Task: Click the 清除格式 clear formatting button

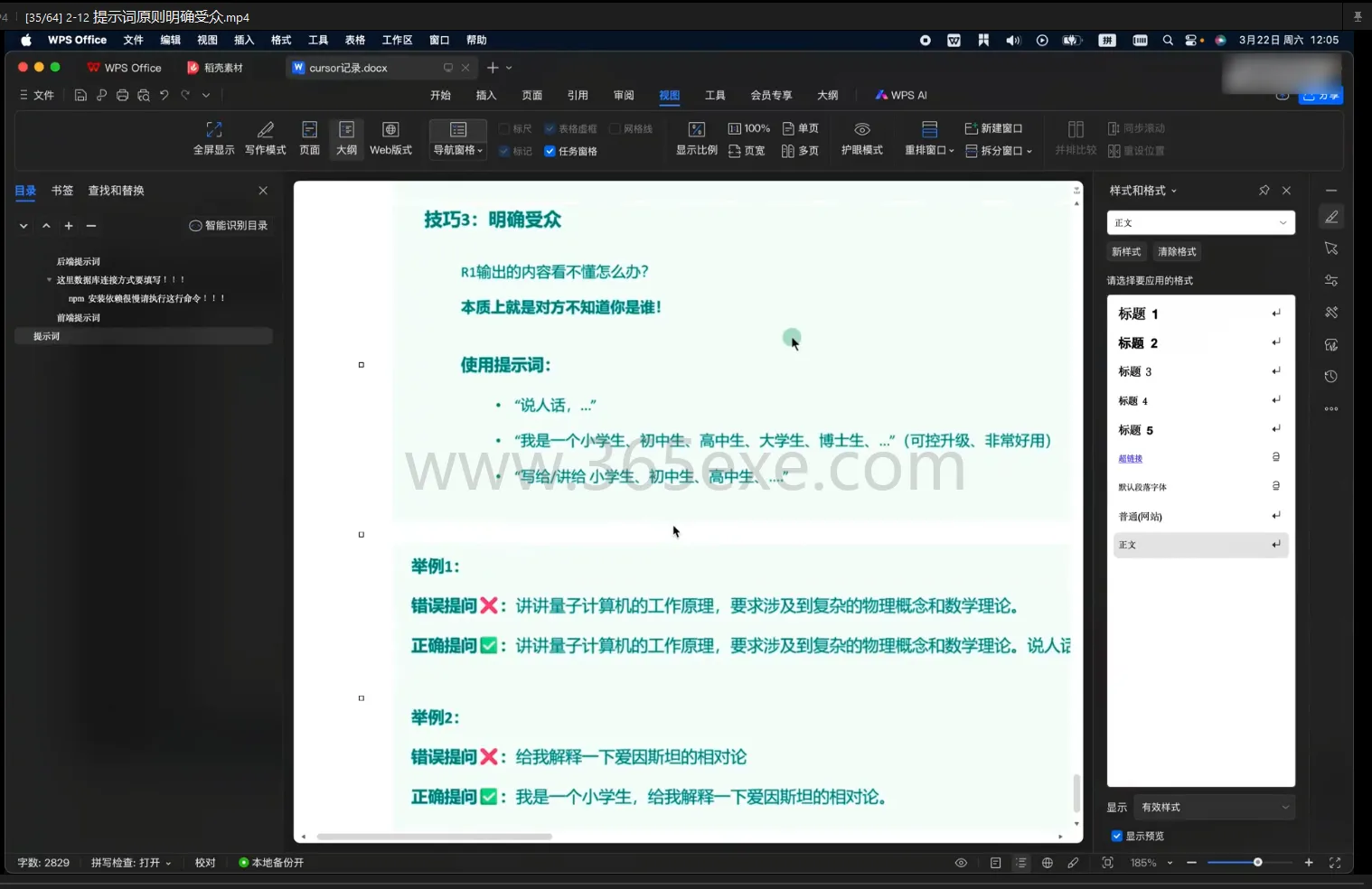Action: click(x=1176, y=251)
